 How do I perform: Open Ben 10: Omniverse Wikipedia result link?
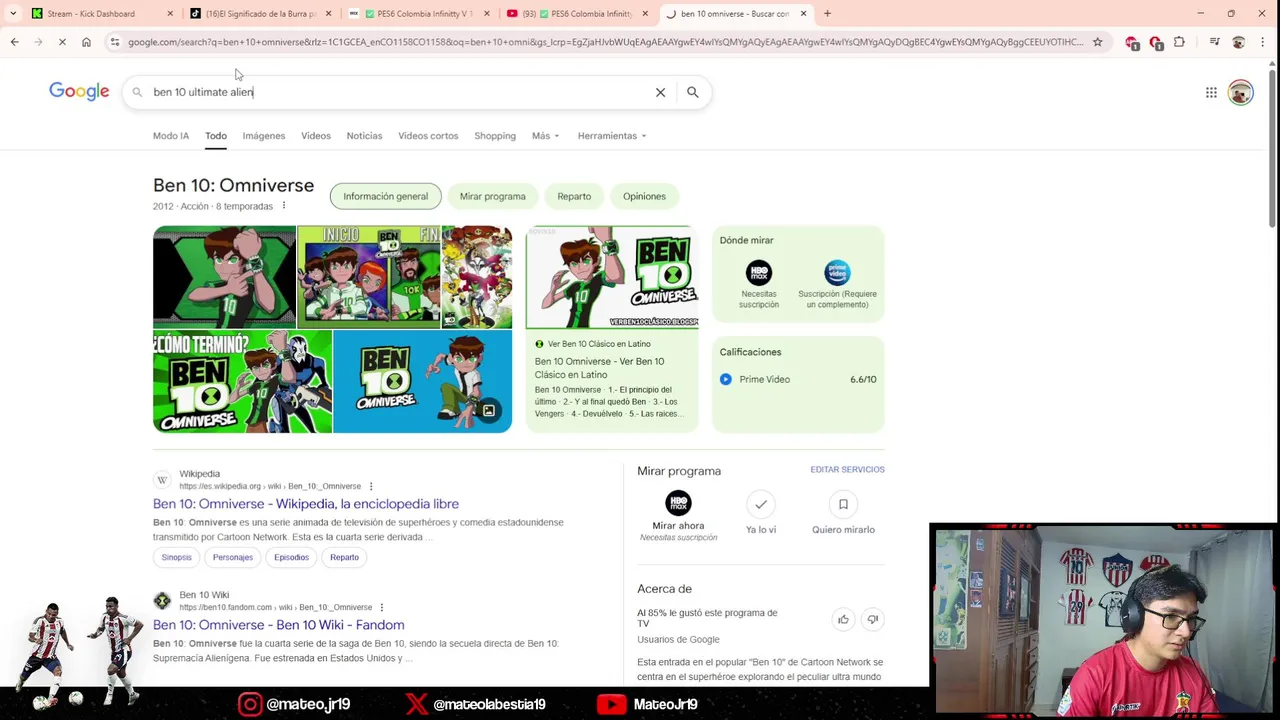pos(306,504)
